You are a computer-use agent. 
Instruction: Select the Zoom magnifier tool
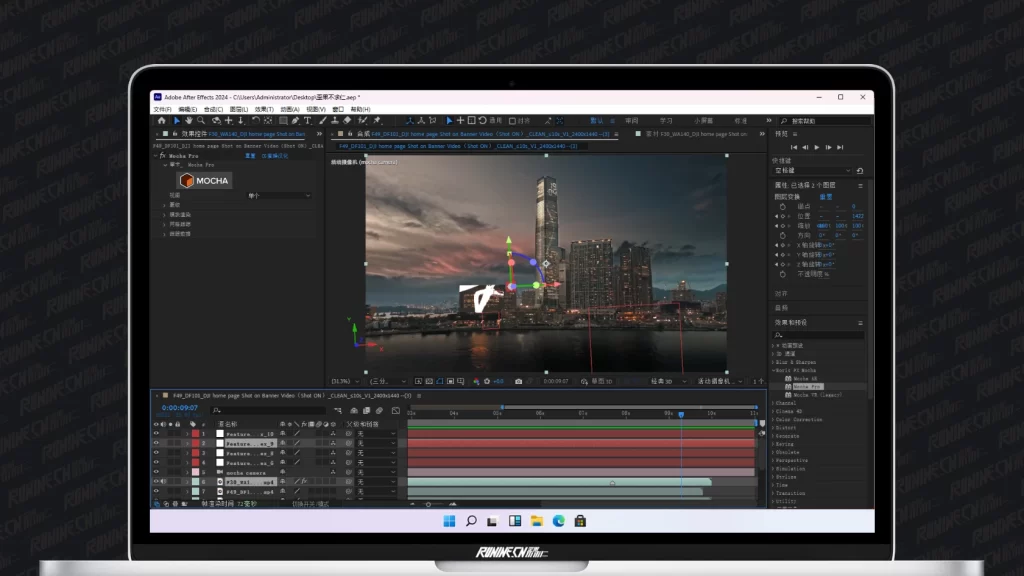point(201,120)
